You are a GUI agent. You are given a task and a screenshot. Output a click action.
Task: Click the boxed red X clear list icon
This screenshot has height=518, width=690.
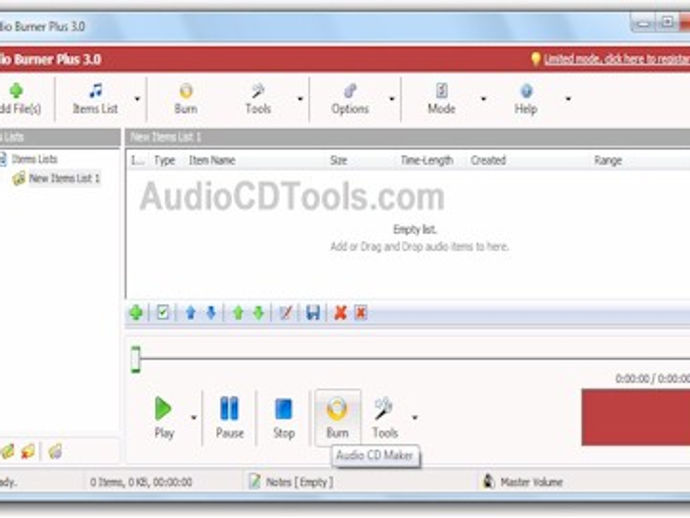click(361, 313)
